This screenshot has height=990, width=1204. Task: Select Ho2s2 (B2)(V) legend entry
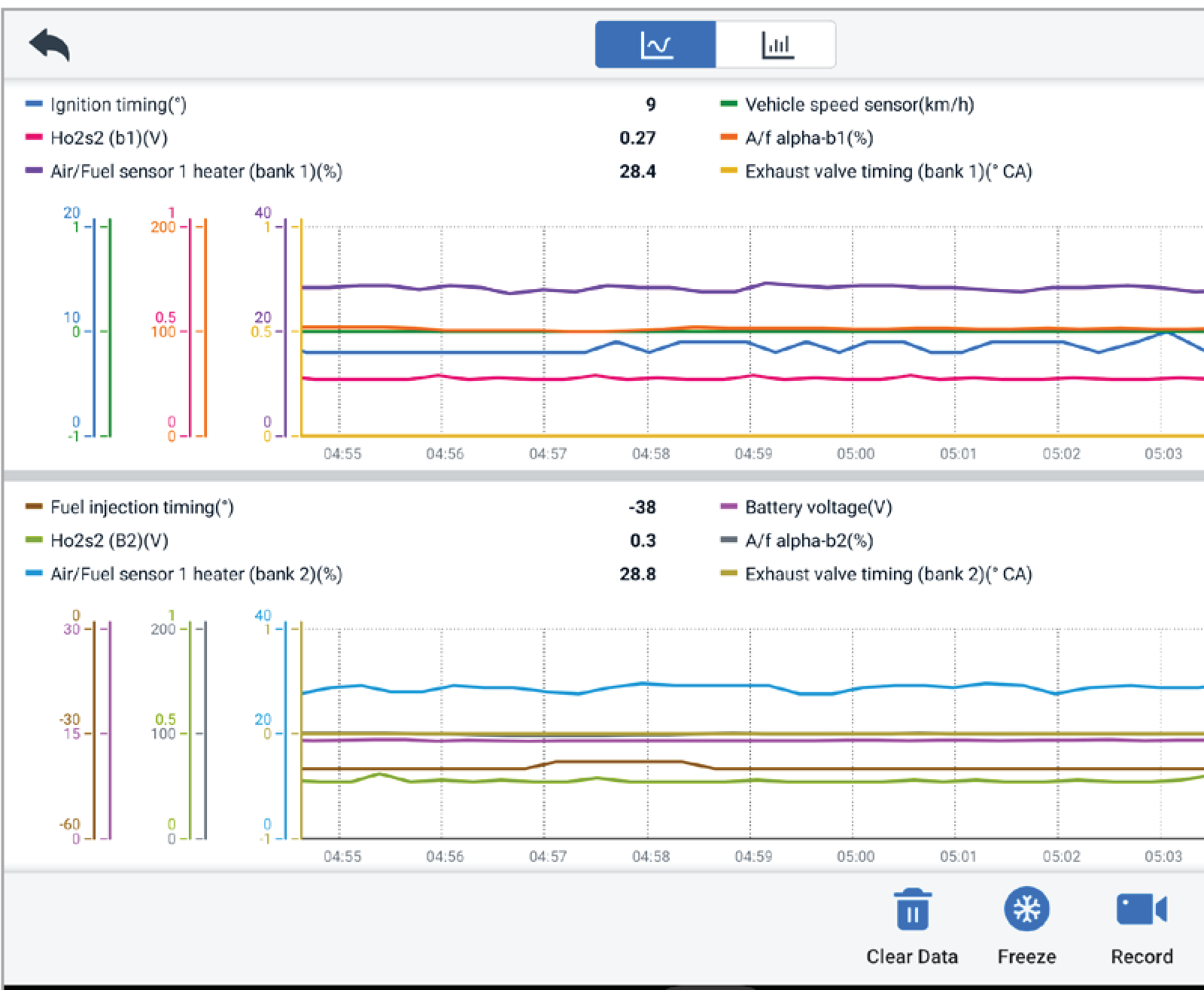click(109, 541)
